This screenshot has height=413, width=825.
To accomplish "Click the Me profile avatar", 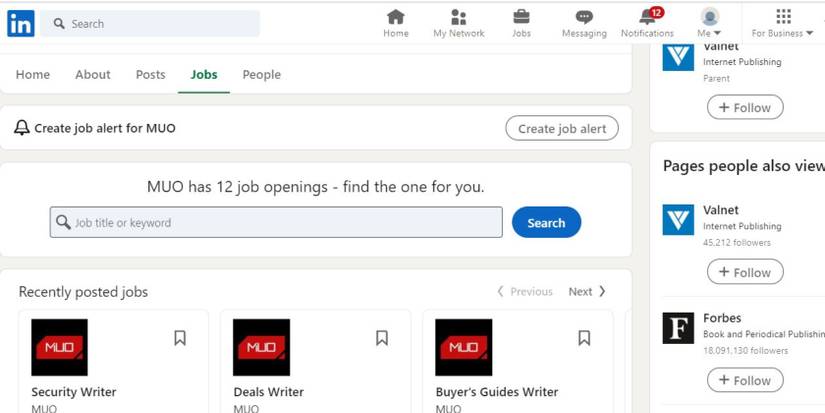I will (710, 16).
